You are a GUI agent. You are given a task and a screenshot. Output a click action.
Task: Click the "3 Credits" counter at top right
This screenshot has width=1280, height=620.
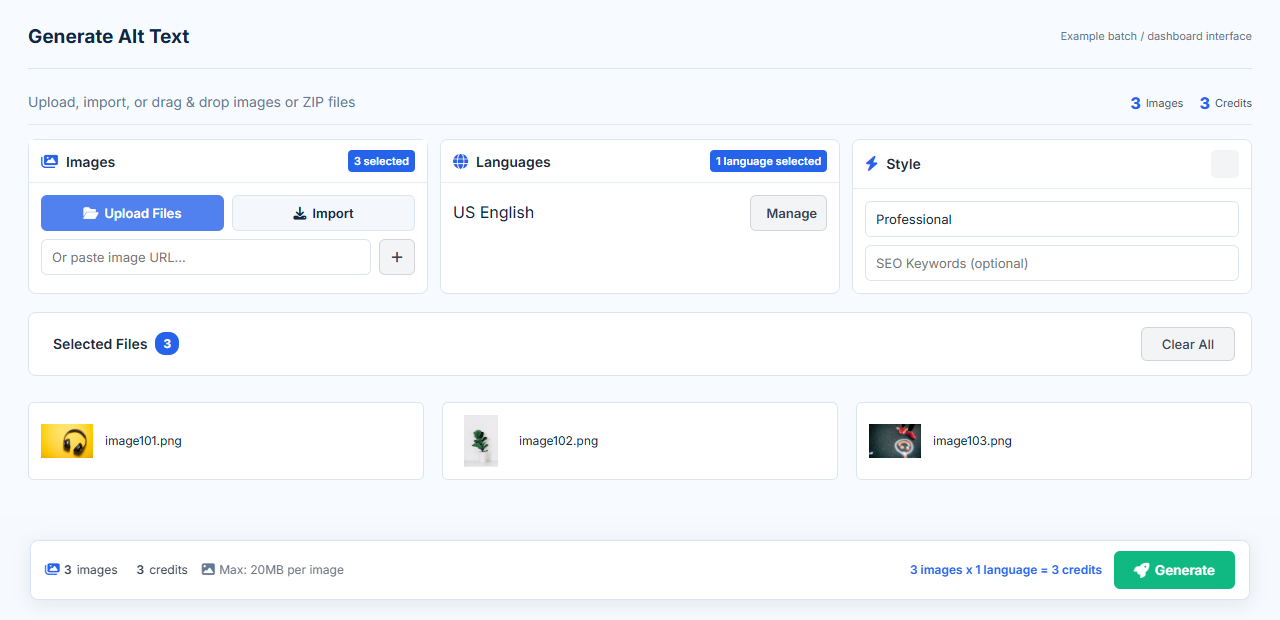pyautogui.click(x=1226, y=103)
